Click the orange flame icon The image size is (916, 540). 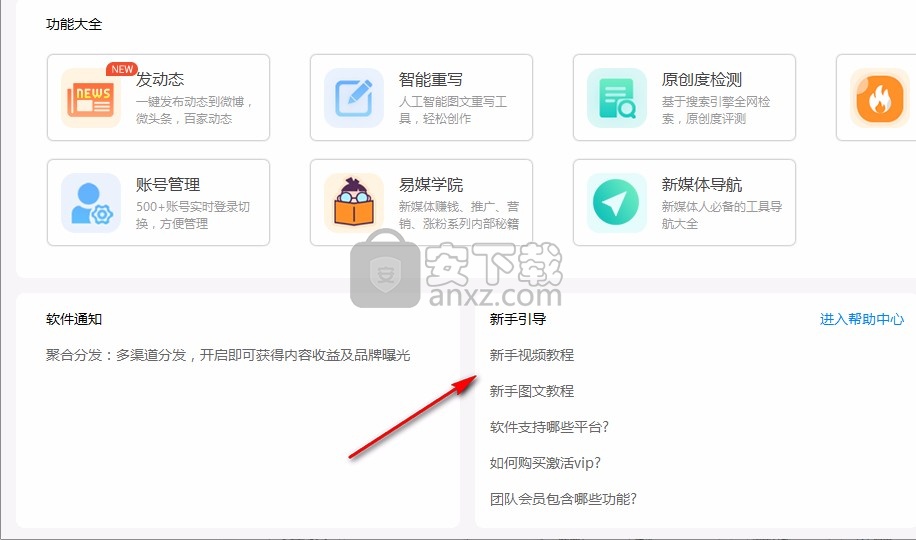(x=879, y=98)
